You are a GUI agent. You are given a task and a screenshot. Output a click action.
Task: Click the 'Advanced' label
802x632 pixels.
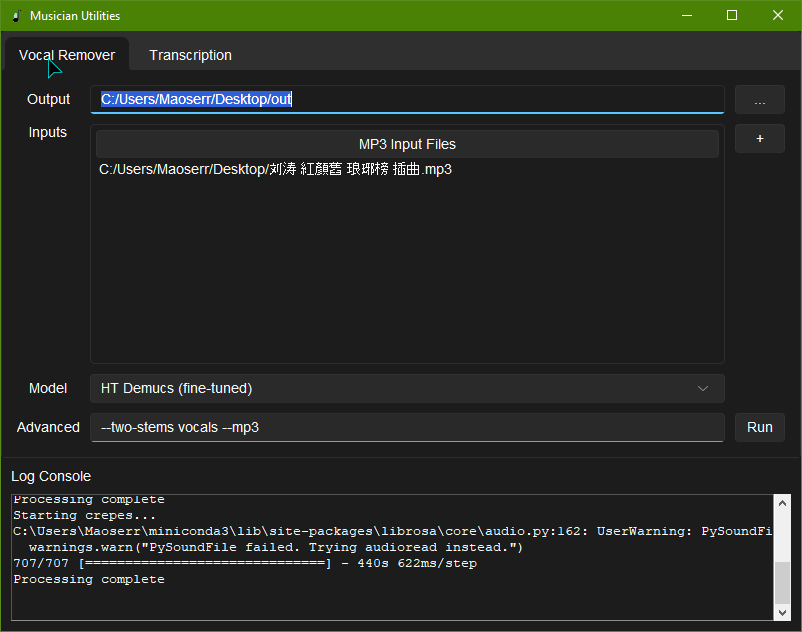pos(48,427)
